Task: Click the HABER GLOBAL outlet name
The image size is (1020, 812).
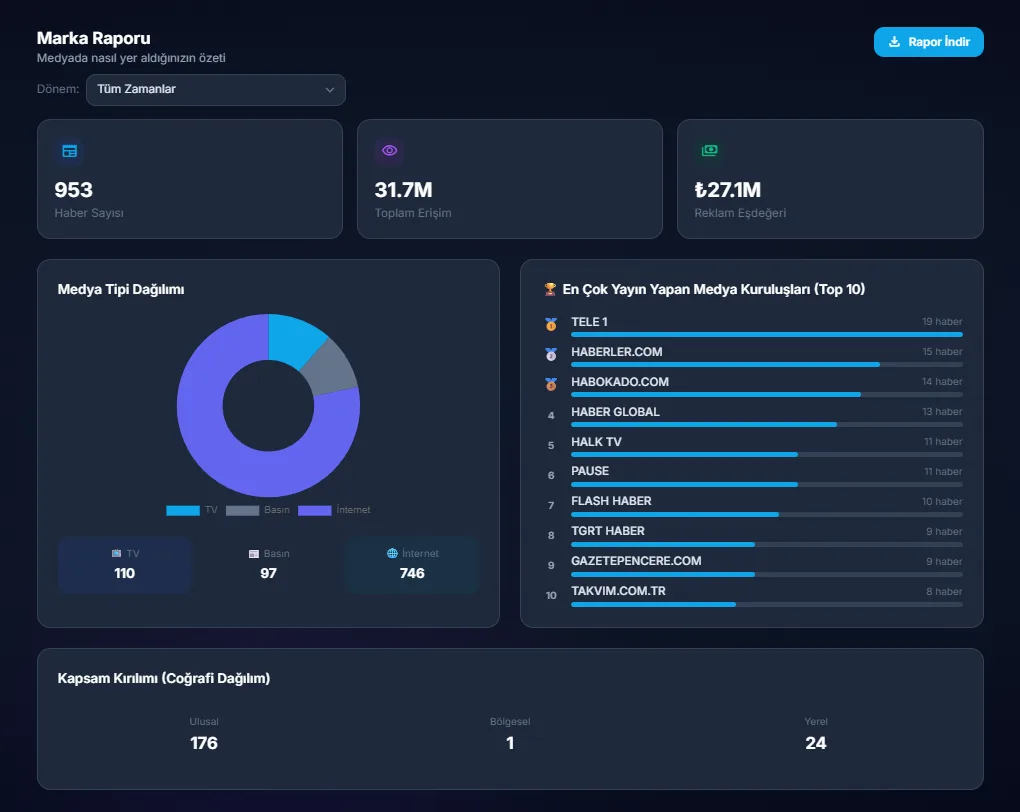Action: click(615, 412)
